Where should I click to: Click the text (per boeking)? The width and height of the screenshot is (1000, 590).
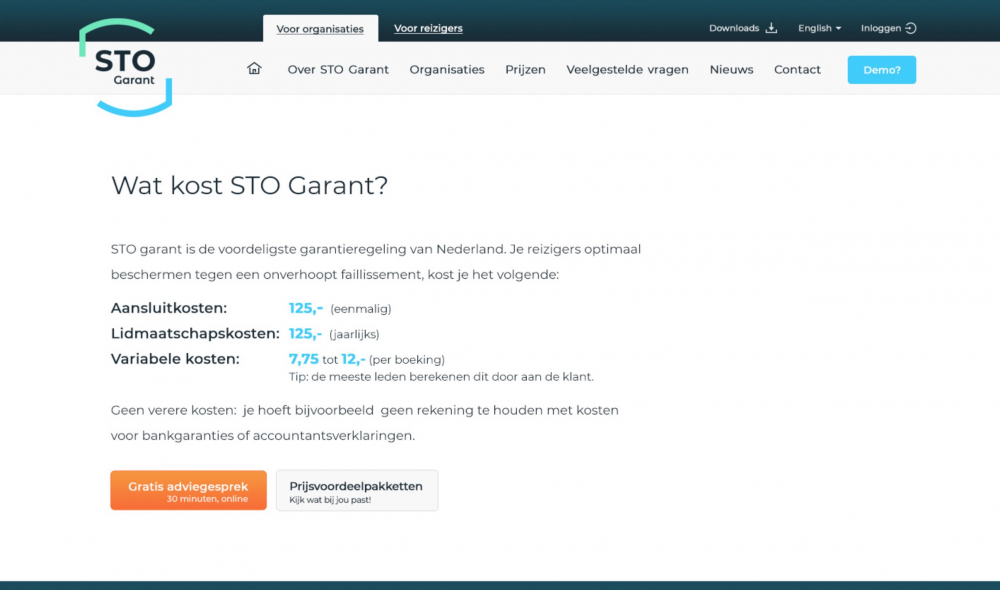(x=407, y=360)
